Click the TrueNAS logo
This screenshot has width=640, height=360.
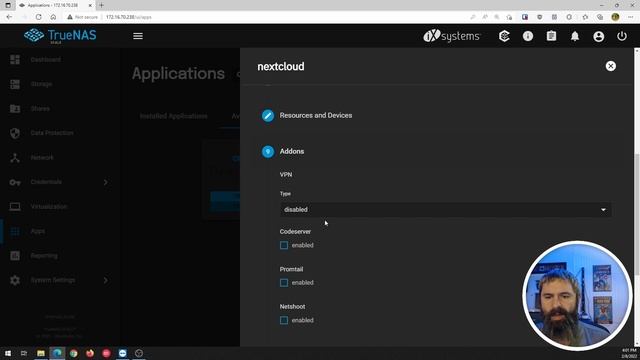pos(60,36)
